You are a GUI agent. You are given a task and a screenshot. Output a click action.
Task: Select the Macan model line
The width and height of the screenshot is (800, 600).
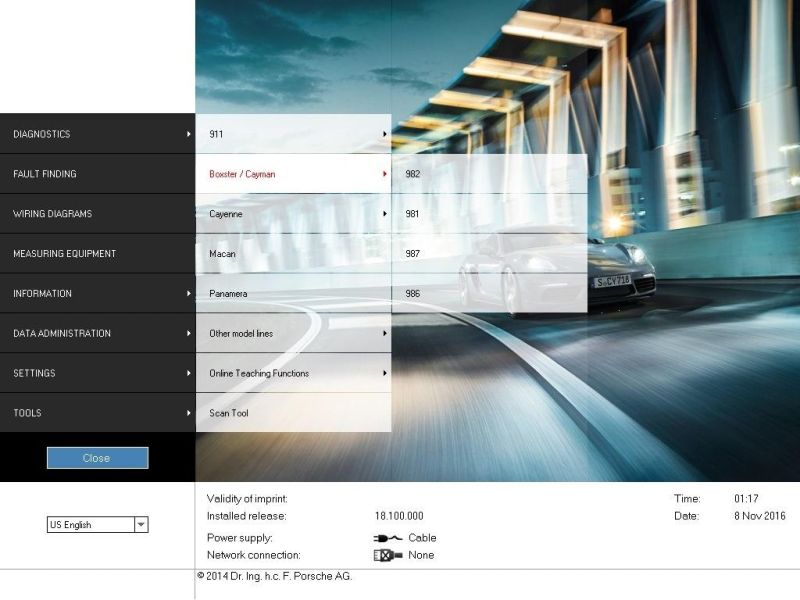click(293, 253)
